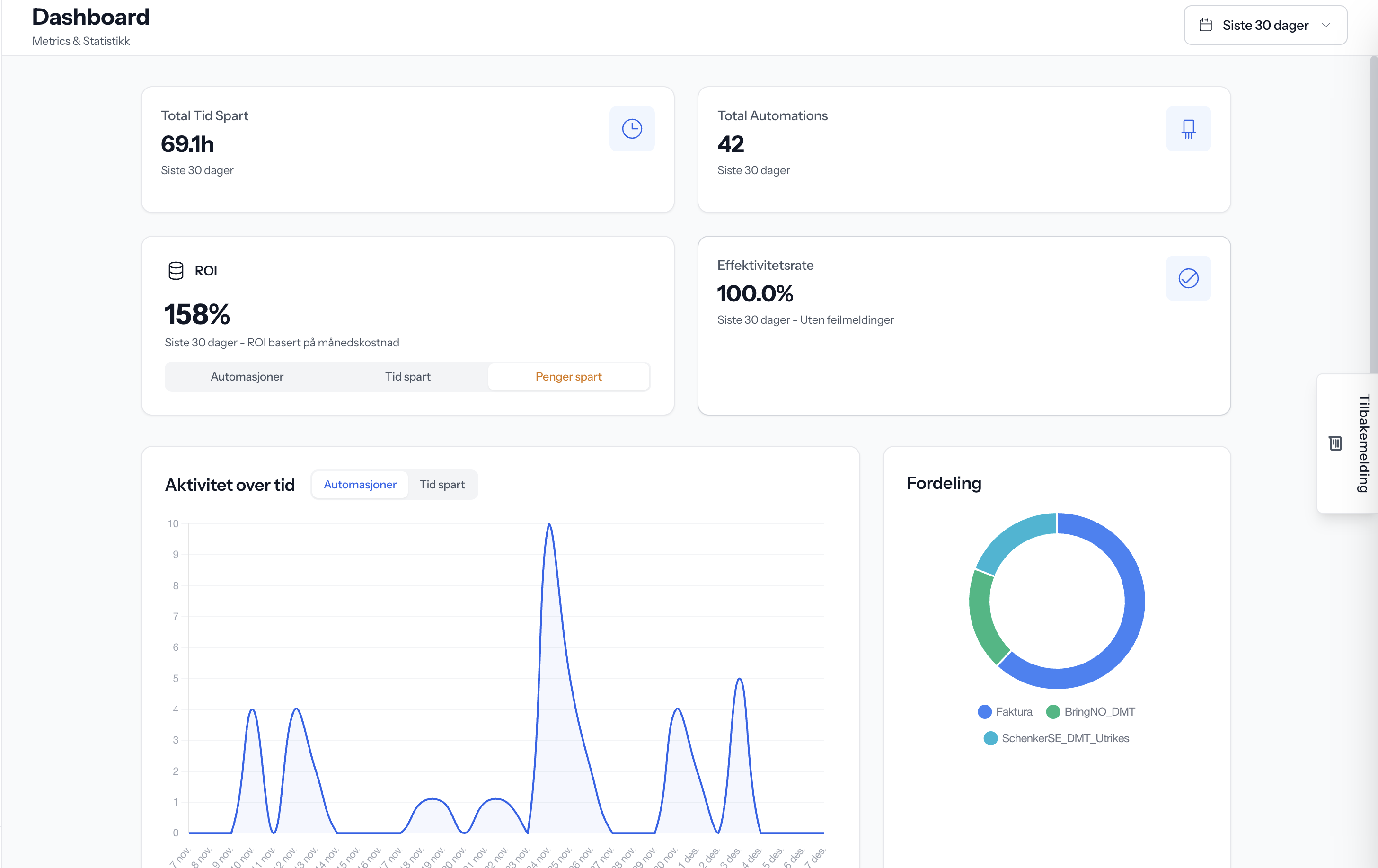Expand the Siste 30 dager dropdown
Screen dimensions: 1378x868
pos(1265,25)
